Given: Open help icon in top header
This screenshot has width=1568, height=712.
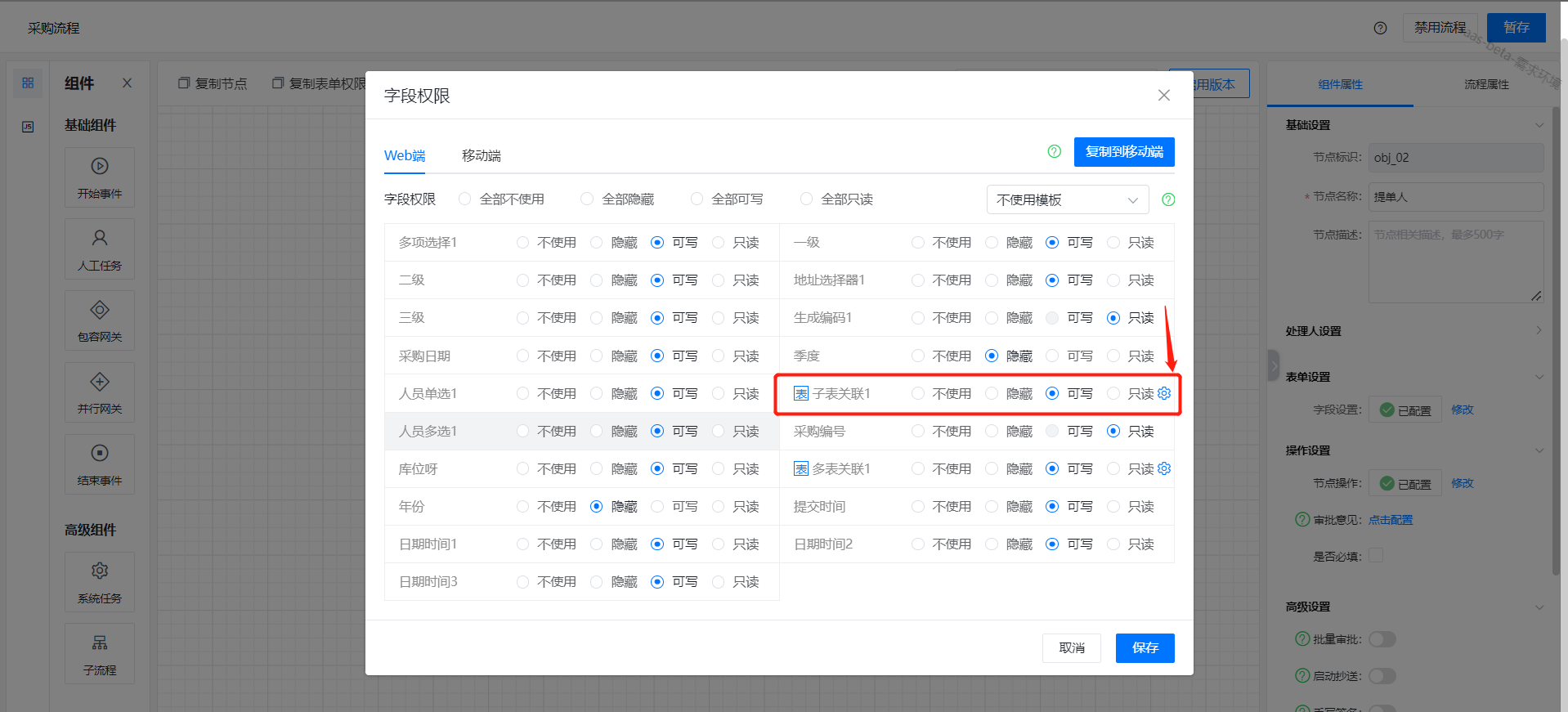Looking at the screenshot, I should click(x=1381, y=28).
